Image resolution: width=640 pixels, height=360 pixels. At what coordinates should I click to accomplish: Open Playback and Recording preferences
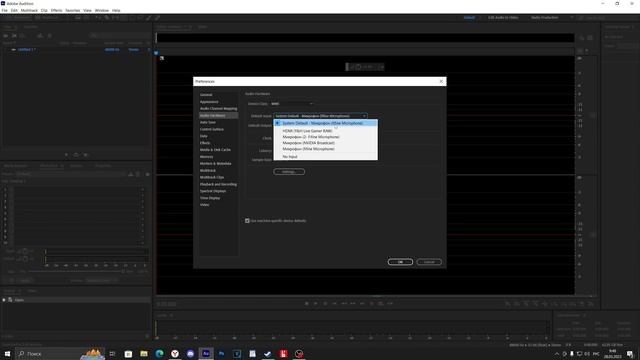[x=218, y=184]
